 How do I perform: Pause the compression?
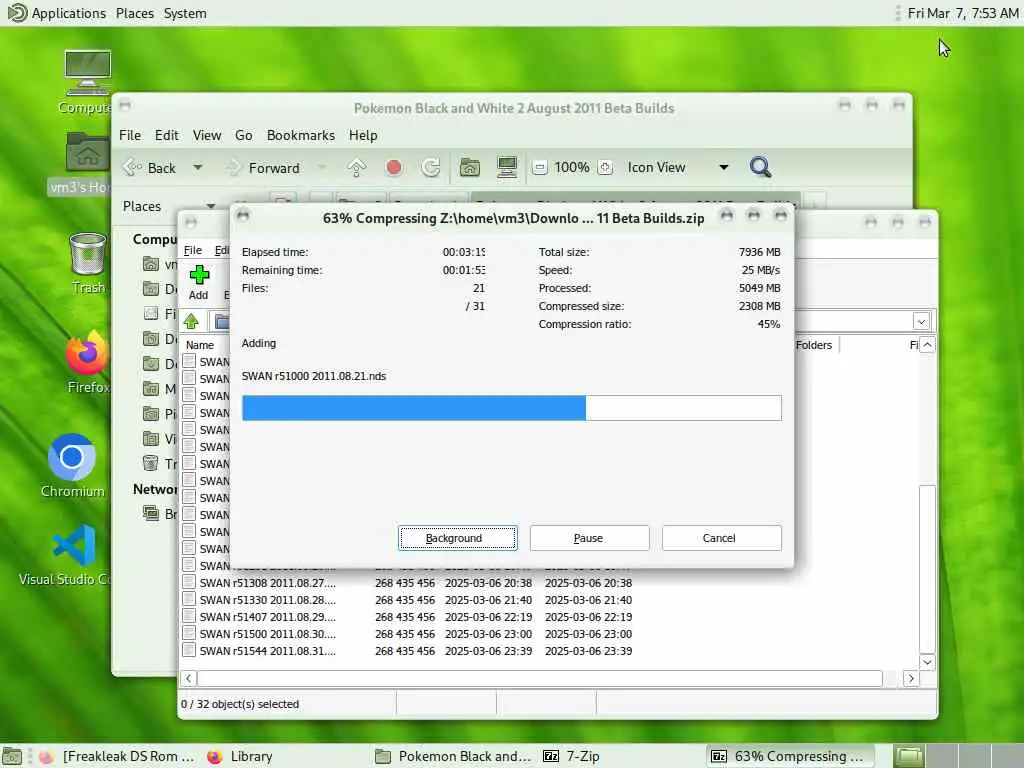click(x=589, y=538)
